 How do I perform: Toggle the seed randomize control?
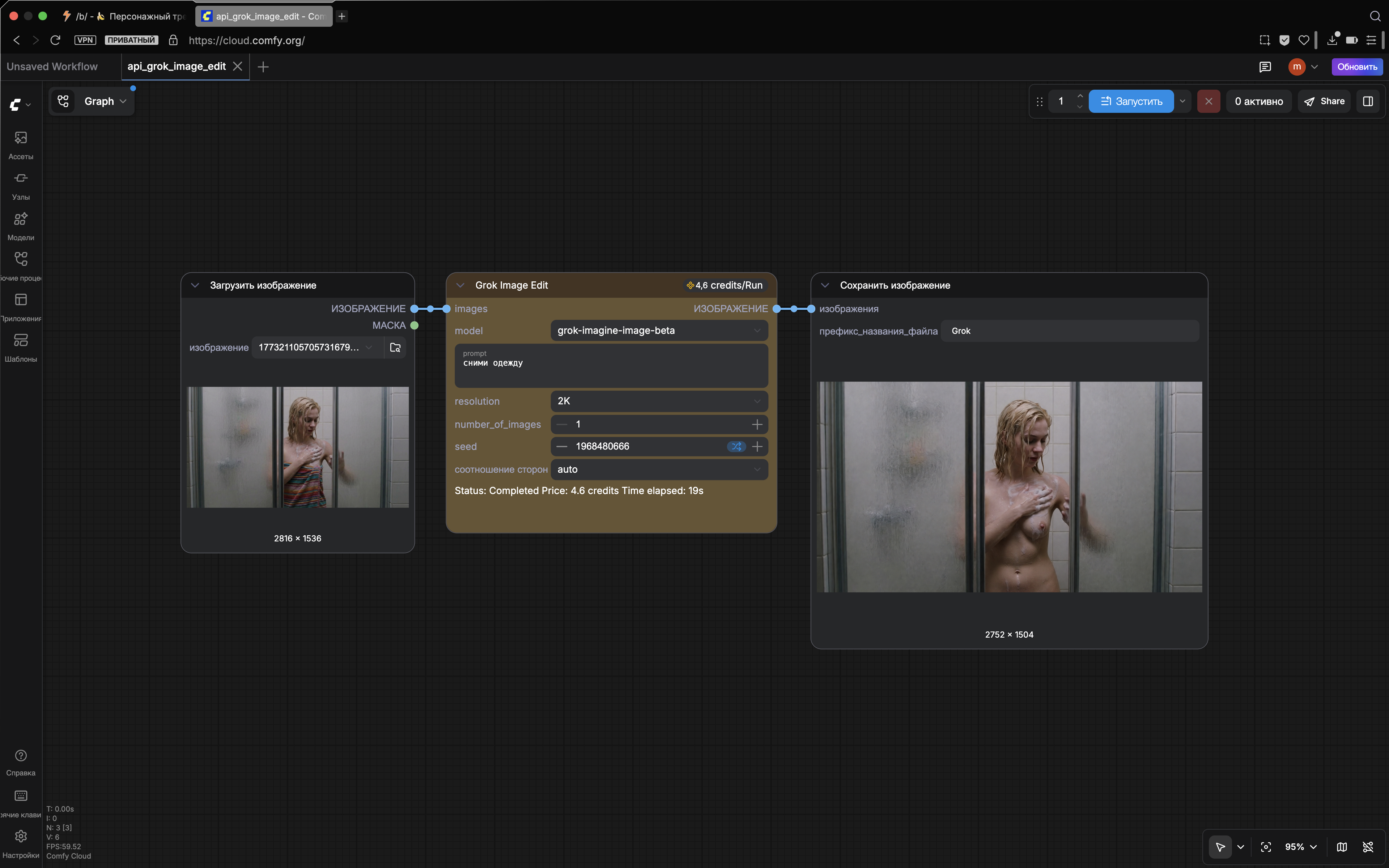(x=736, y=446)
